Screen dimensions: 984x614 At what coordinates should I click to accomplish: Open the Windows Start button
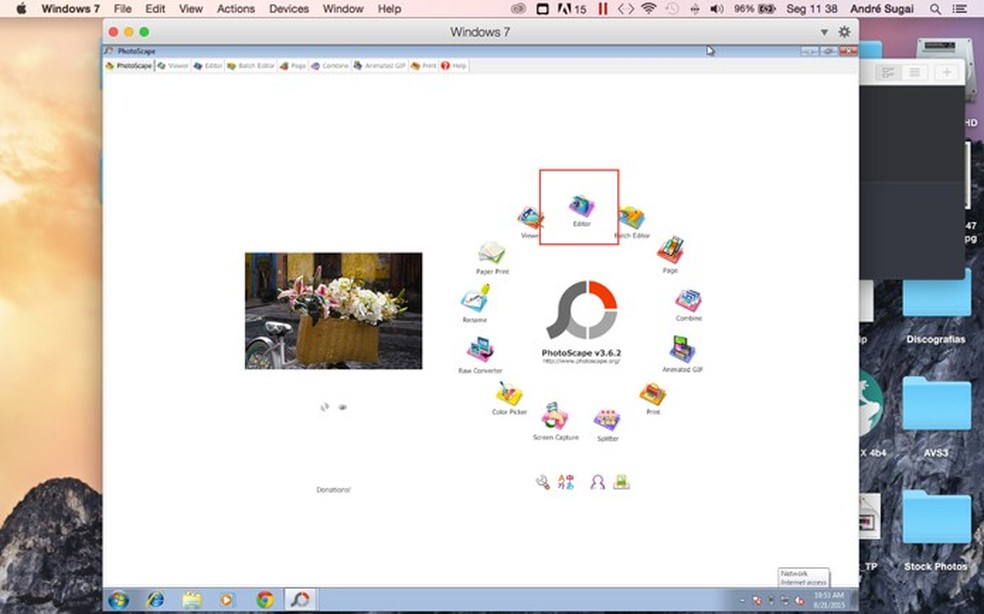pos(118,600)
